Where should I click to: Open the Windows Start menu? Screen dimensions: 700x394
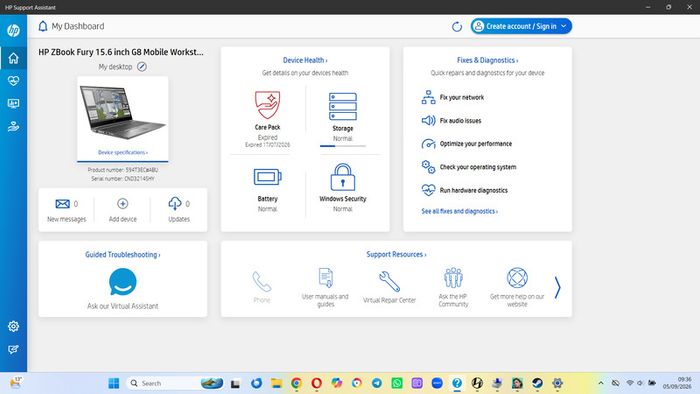[x=114, y=383]
